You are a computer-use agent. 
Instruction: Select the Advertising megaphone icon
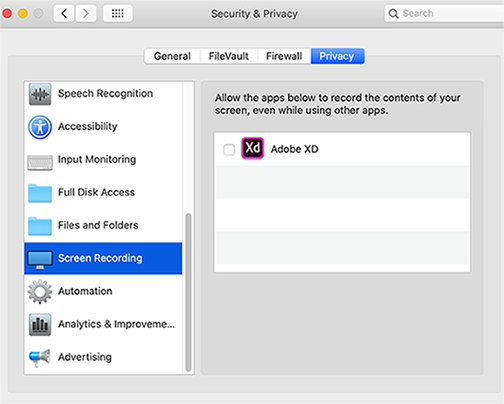click(x=40, y=358)
